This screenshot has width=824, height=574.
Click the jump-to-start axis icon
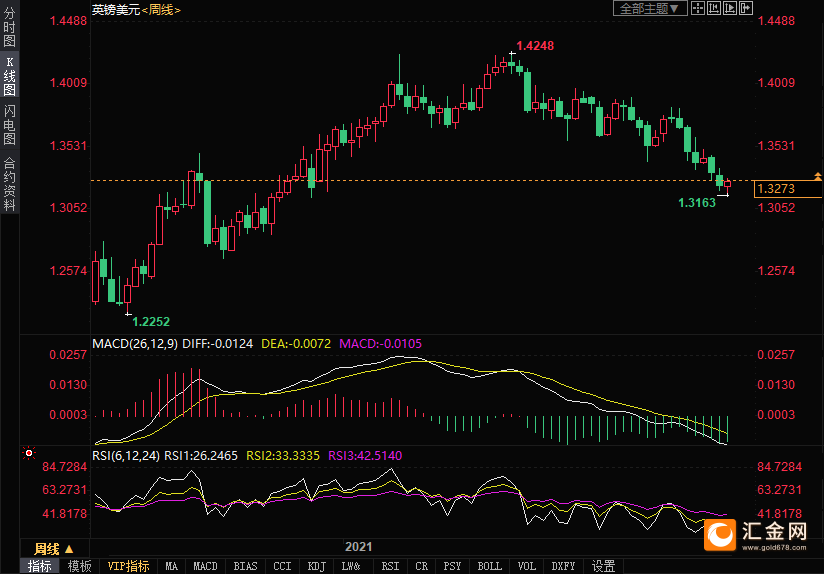714,8
